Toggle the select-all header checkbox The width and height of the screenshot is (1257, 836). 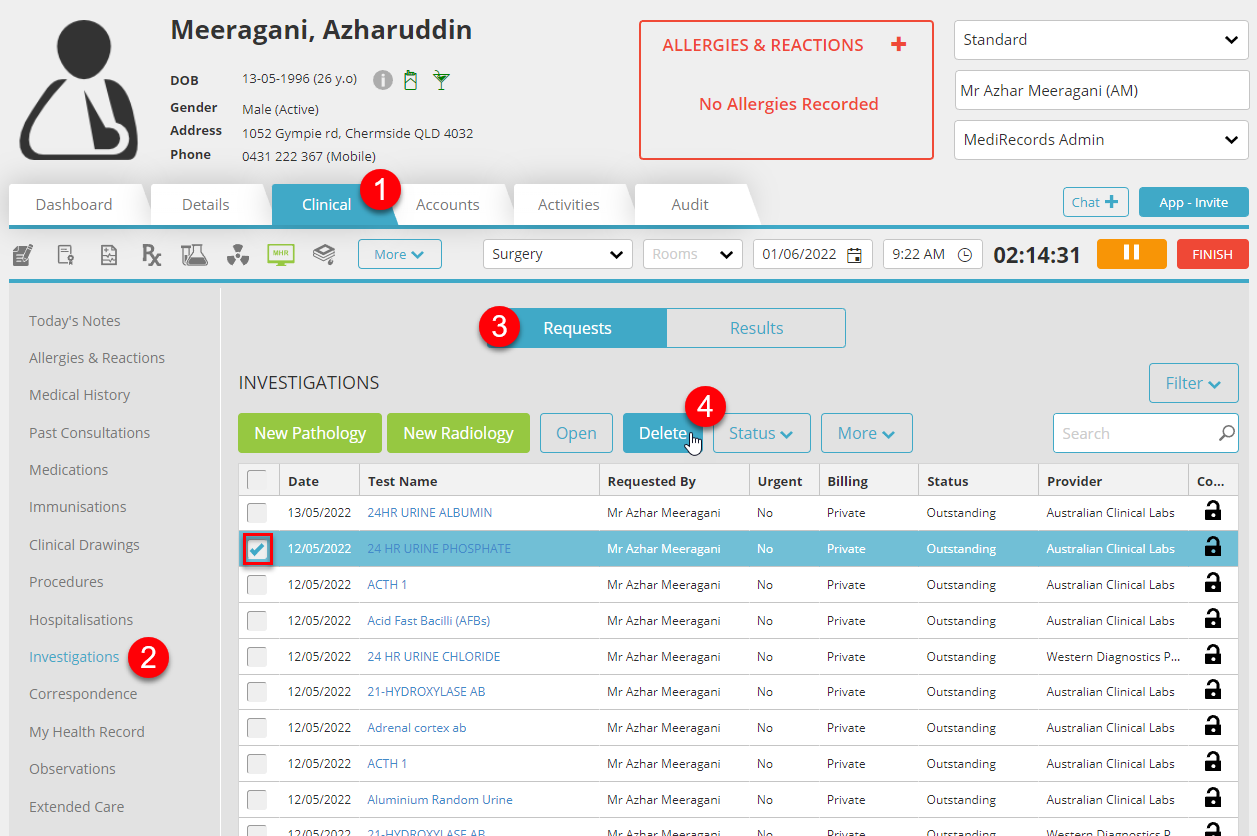point(257,480)
